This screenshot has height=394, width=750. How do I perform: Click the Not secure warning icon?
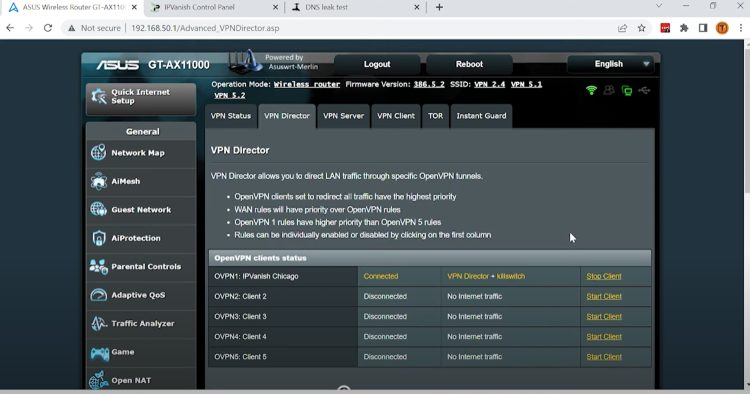point(72,28)
